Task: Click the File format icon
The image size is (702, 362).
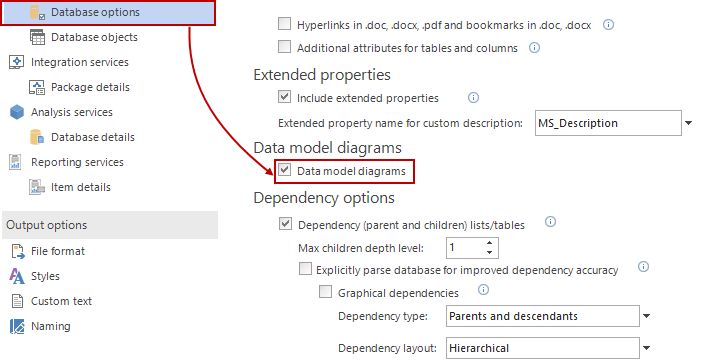Action: point(17,251)
